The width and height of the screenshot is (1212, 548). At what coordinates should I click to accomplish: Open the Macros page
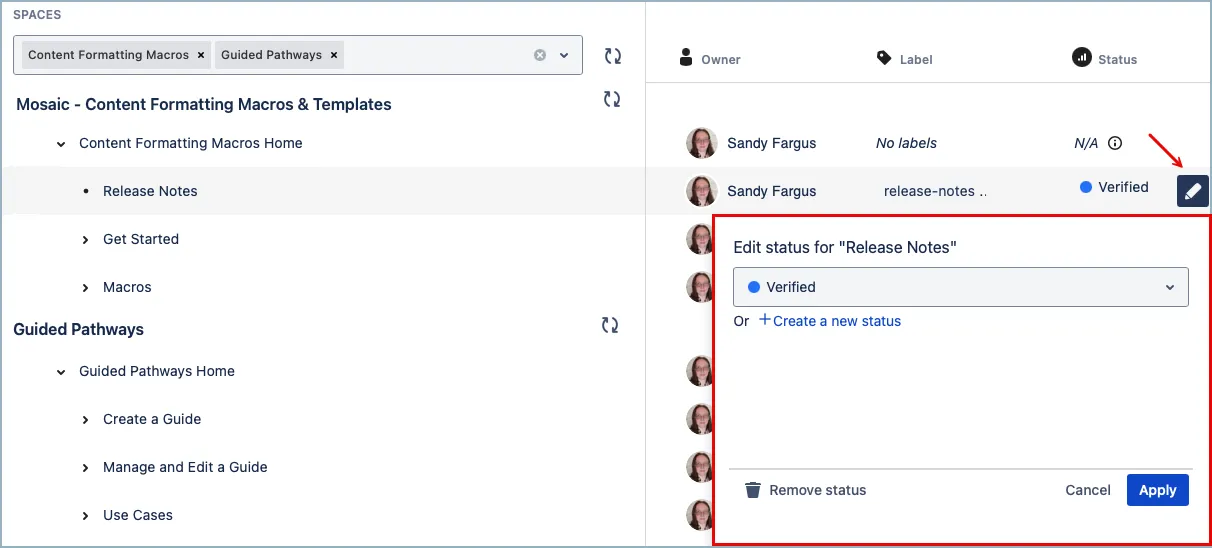pos(127,287)
